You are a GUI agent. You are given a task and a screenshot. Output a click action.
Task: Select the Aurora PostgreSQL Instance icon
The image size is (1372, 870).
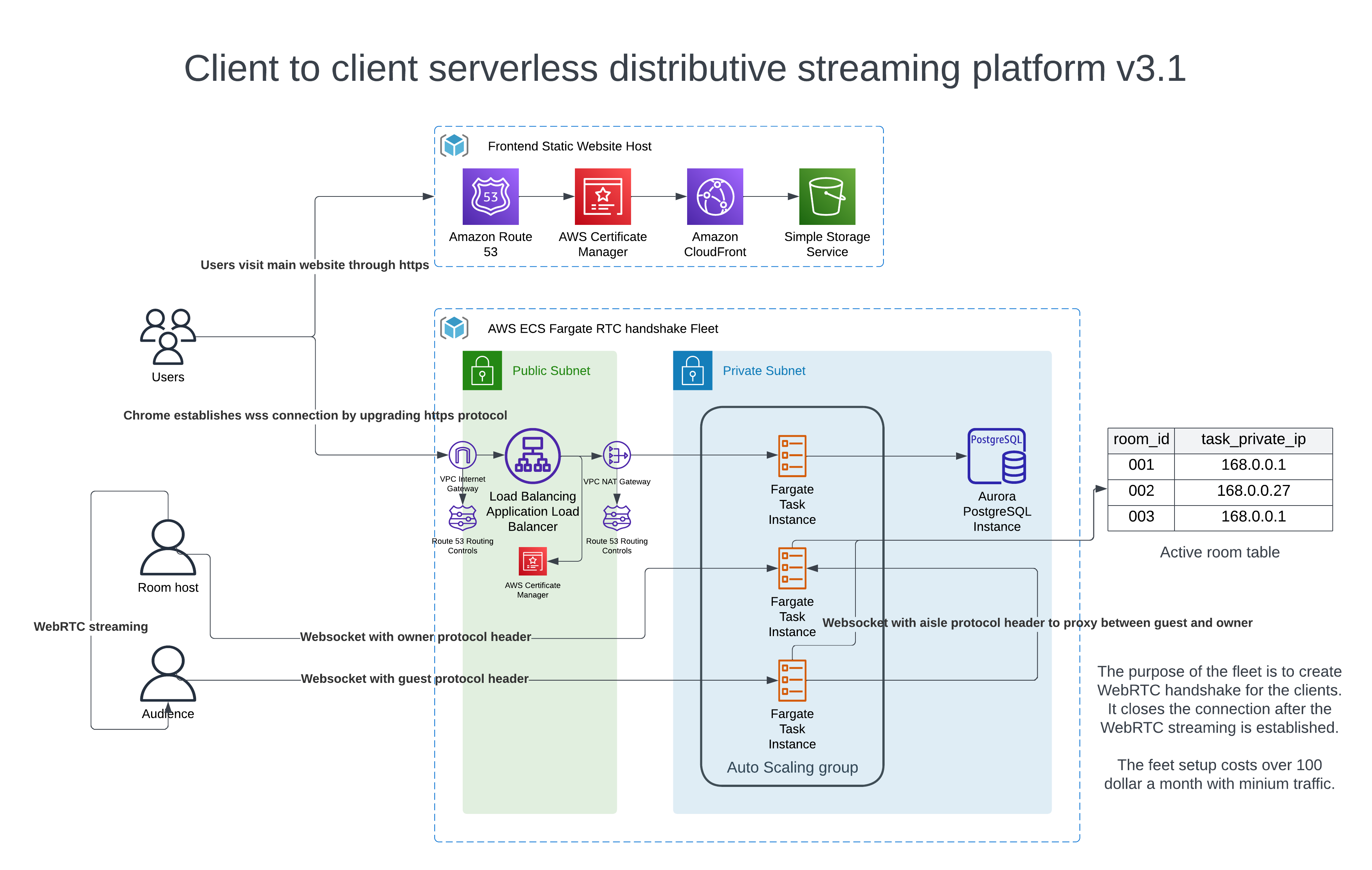click(996, 455)
